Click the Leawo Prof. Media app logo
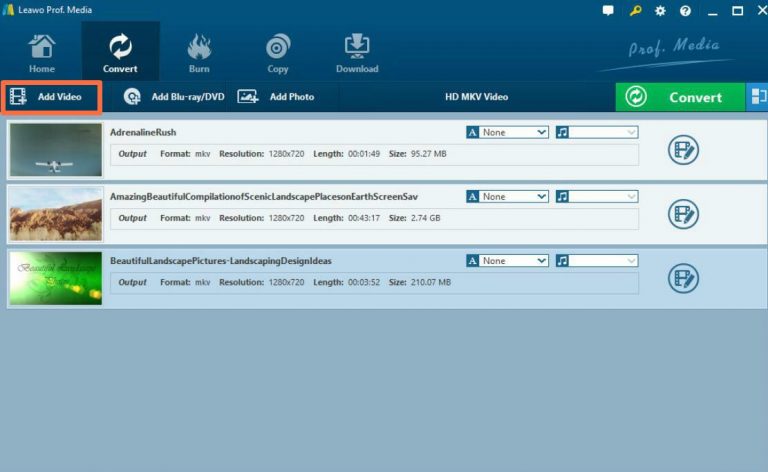This screenshot has width=768, height=472. point(8,10)
